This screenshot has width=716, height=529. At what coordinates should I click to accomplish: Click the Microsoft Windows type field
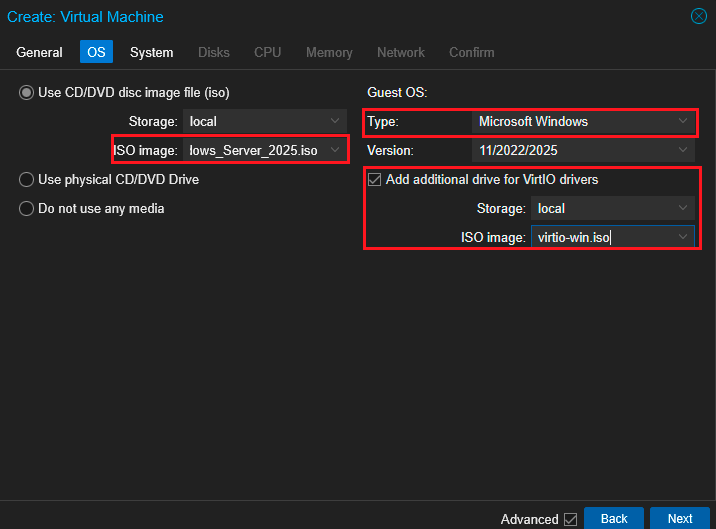click(570, 121)
